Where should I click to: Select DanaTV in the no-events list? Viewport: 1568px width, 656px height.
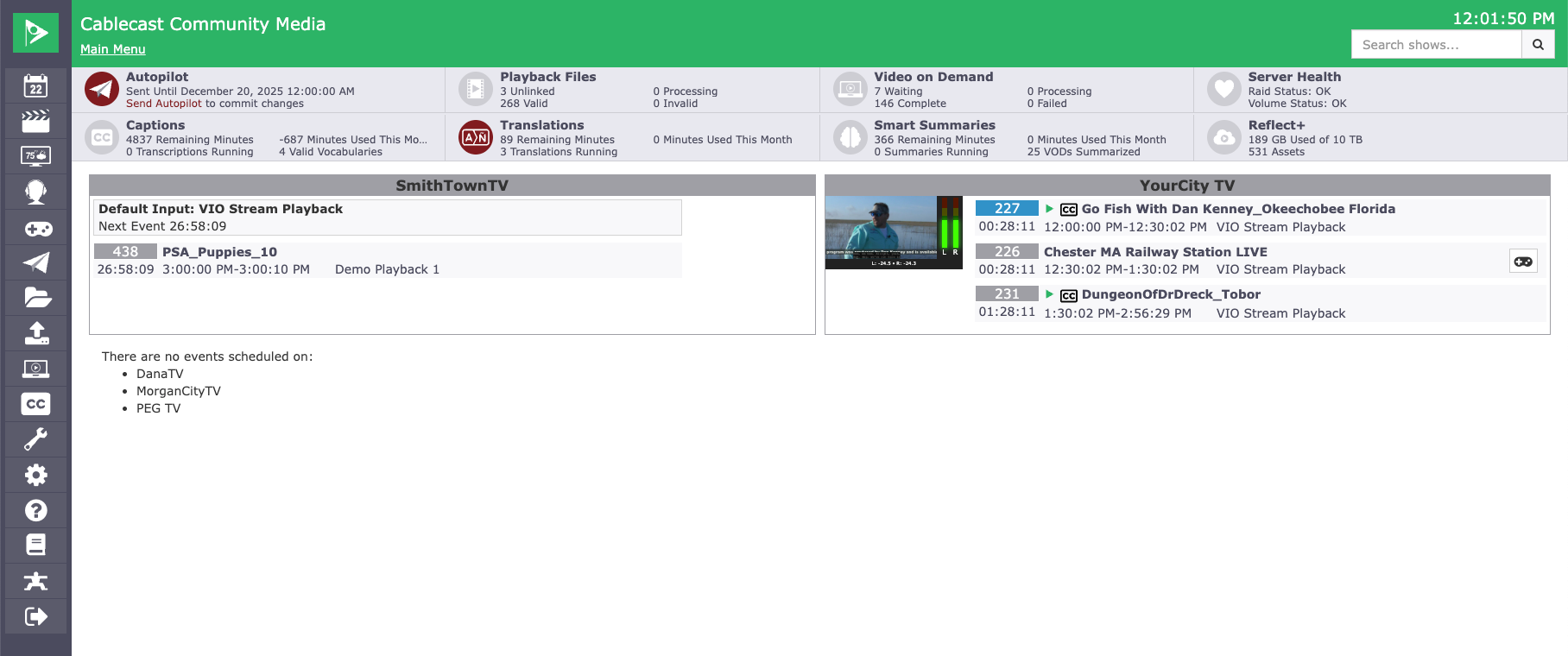click(160, 374)
